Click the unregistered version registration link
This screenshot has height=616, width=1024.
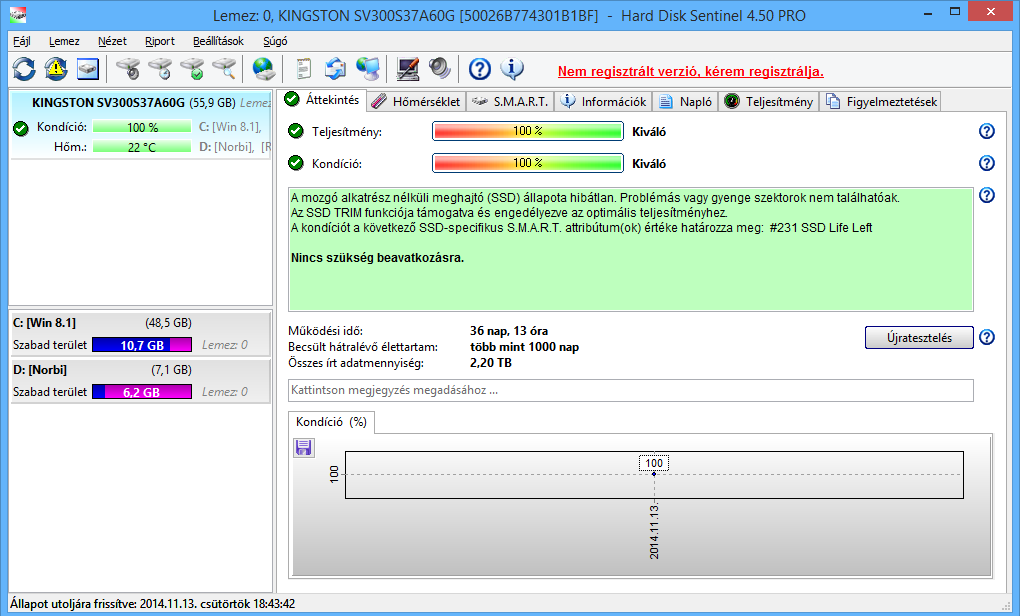(x=690, y=72)
